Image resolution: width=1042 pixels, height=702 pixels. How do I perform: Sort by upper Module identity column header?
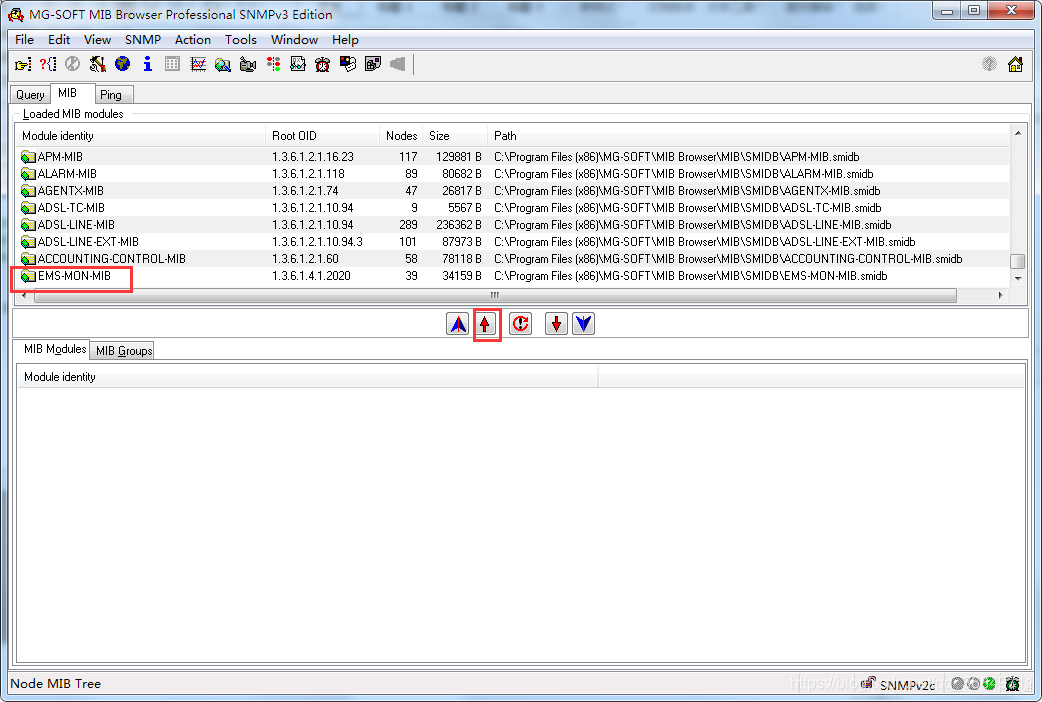tap(141, 136)
